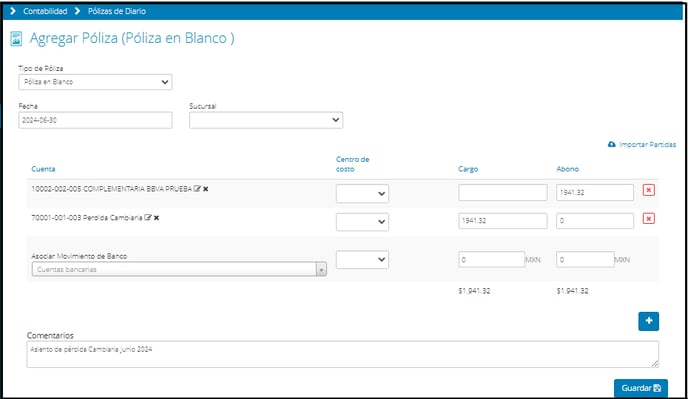The width and height of the screenshot is (688, 399).
Task: Click the Abono field in the Perdida Cambiaria row
Action: tap(595, 221)
